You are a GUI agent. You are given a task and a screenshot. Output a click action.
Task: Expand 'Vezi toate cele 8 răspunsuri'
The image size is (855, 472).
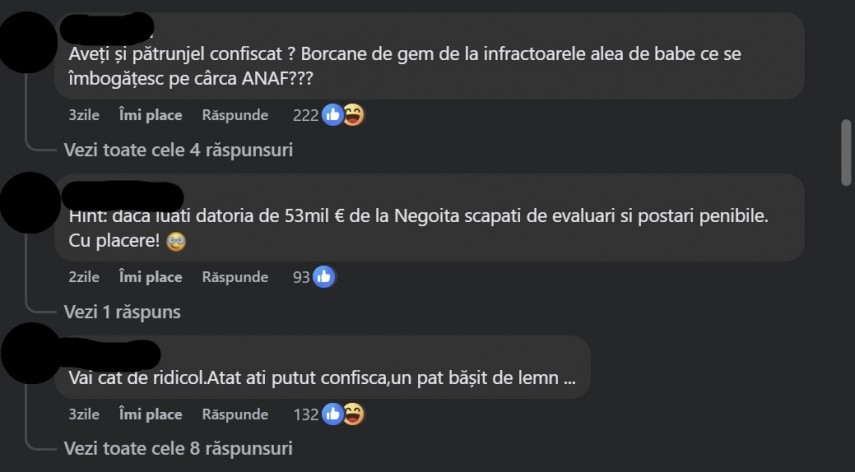(x=178, y=448)
